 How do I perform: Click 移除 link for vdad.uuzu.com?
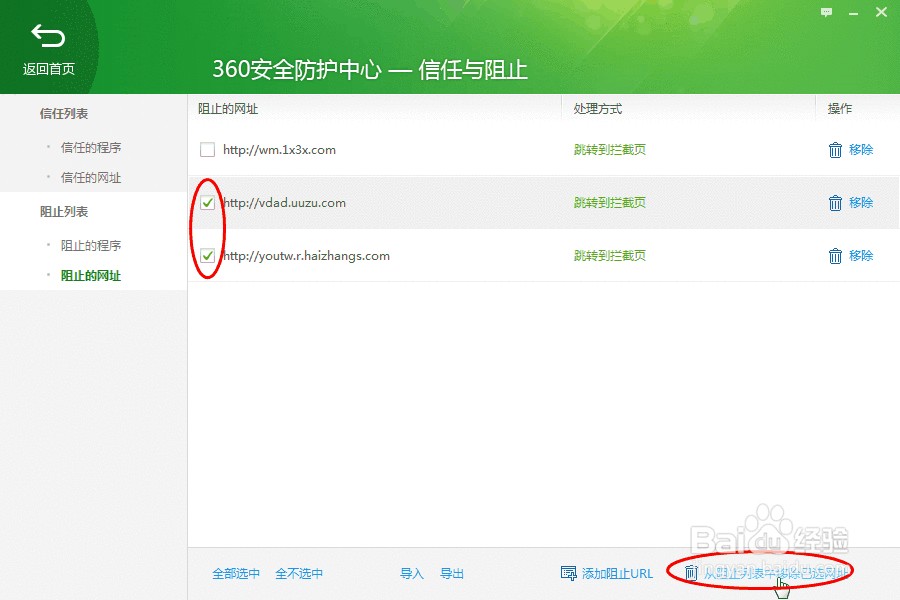pyautogui.click(x=861, y=203)
